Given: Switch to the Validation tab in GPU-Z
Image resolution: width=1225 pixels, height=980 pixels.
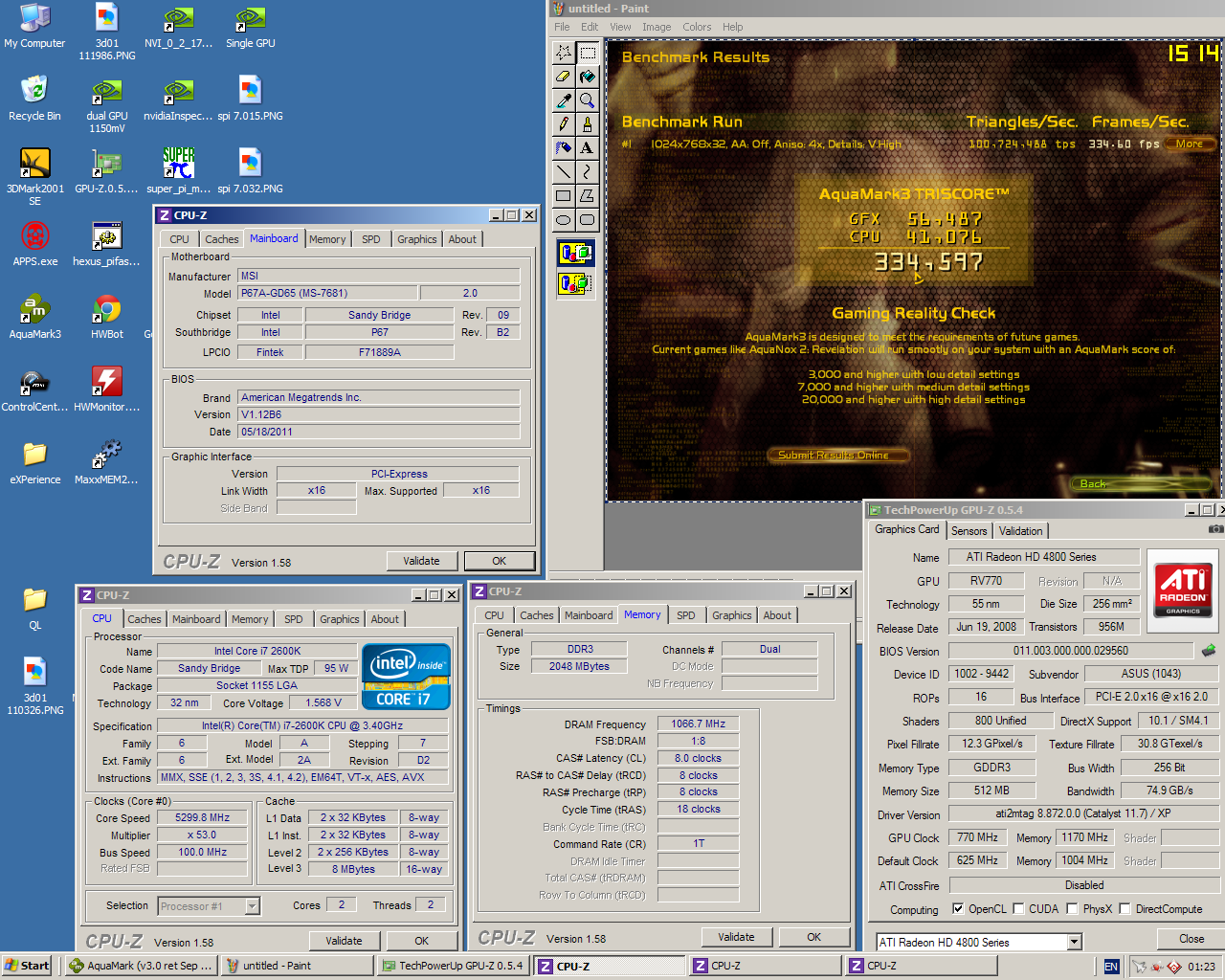Looking at the screenshot, I should click(1020, 531).
